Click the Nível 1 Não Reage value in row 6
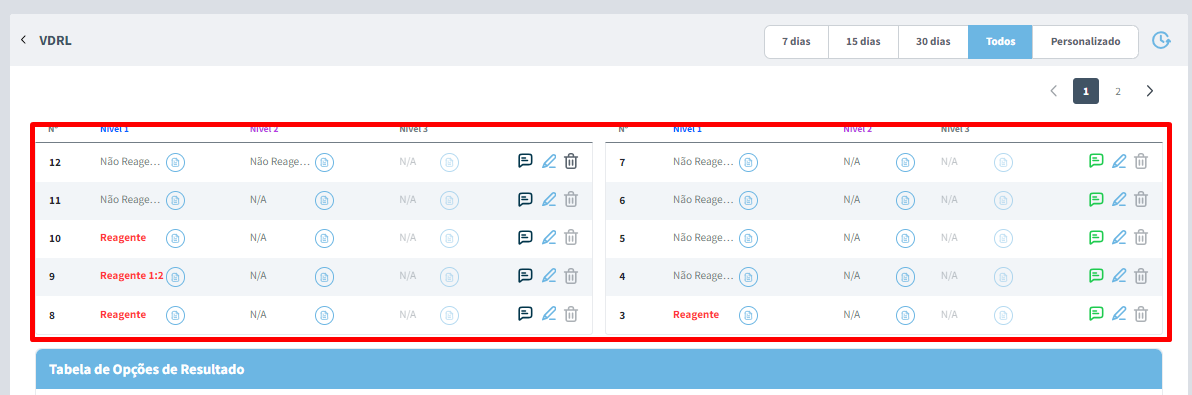The image size is (1192, 395). (x=703, y=199)
